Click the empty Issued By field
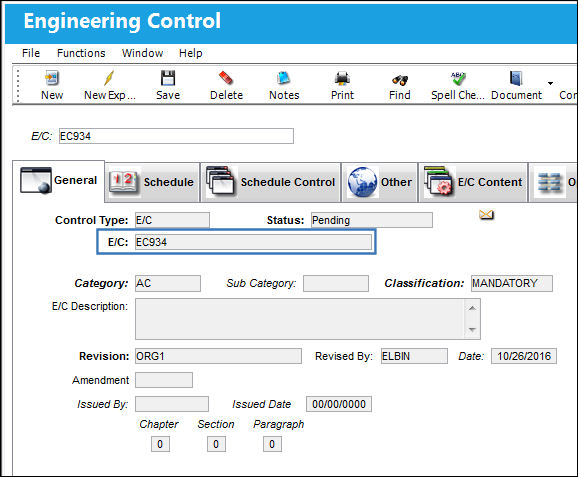This screenshot has width=578, height=477. [x=172, y=404]
